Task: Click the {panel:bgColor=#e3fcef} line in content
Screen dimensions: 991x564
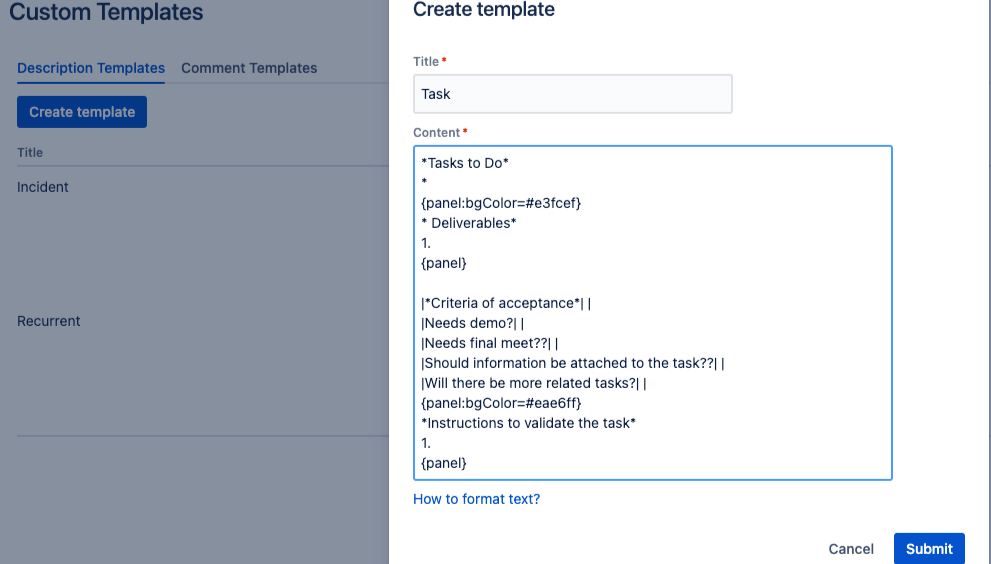Action: click(x=501, y=203)
